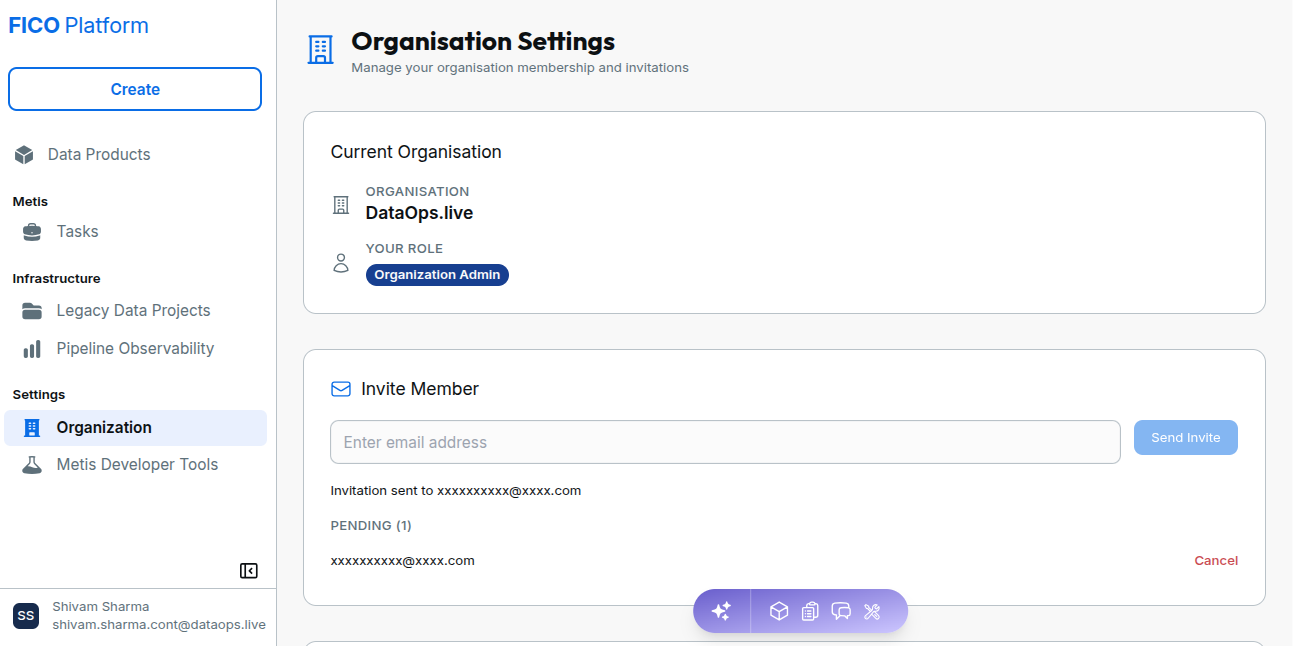Open the AI sparkle assistant icon
Viewport: 1293px width, 646px height.
coord(721,611)
